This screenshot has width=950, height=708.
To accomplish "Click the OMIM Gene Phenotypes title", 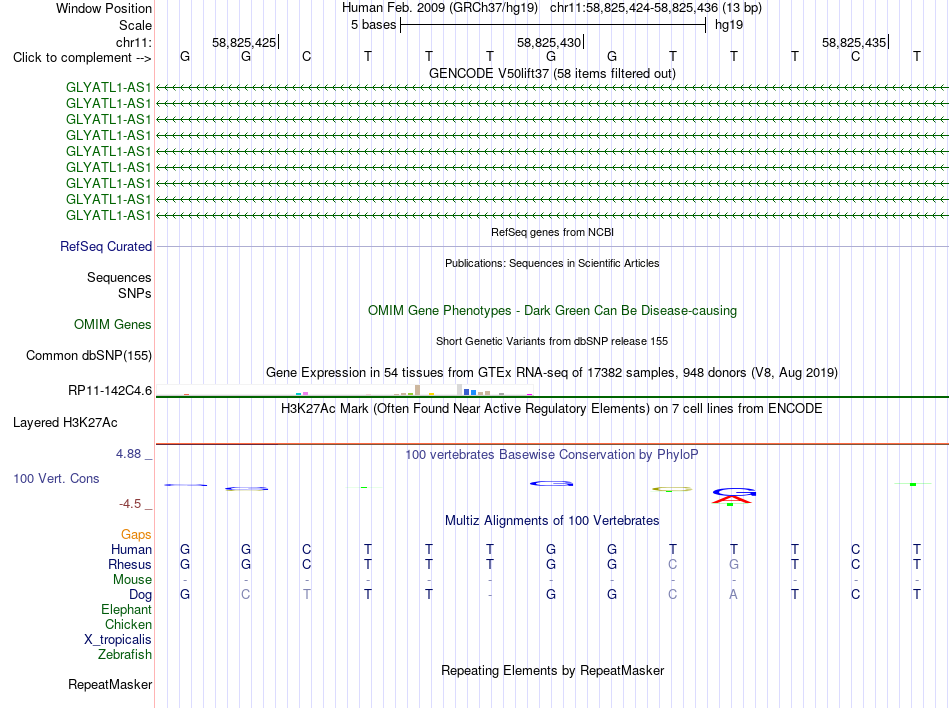I will click(x=553, y=311).
